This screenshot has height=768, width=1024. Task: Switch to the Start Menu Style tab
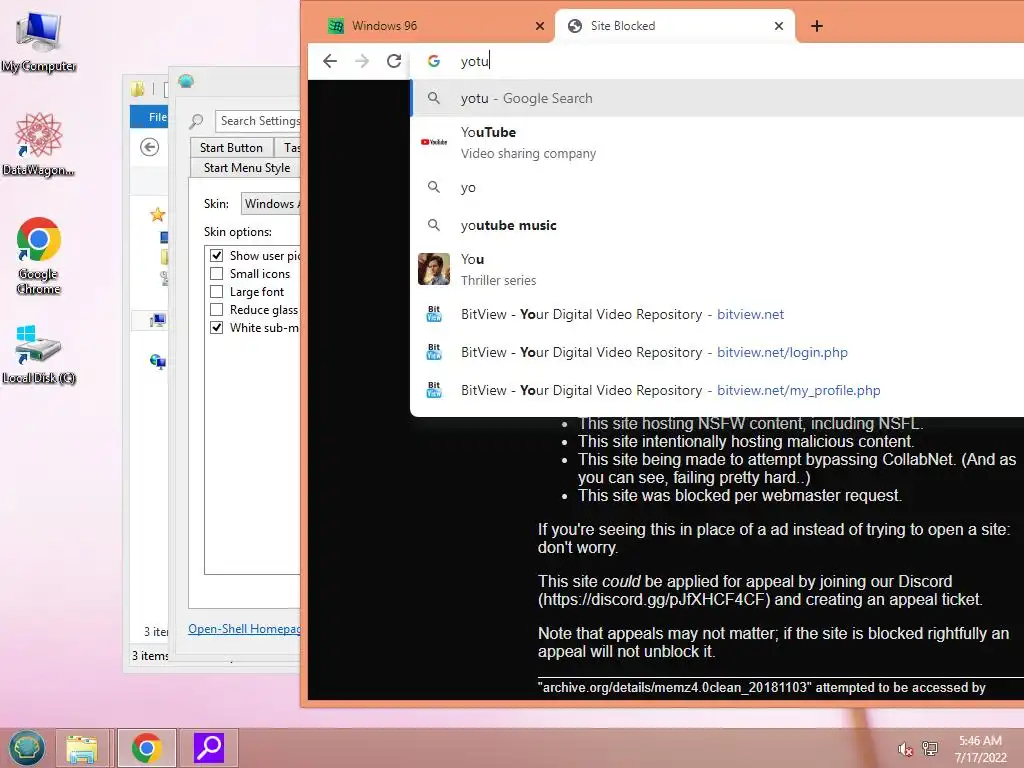click(x=246, y=168)
